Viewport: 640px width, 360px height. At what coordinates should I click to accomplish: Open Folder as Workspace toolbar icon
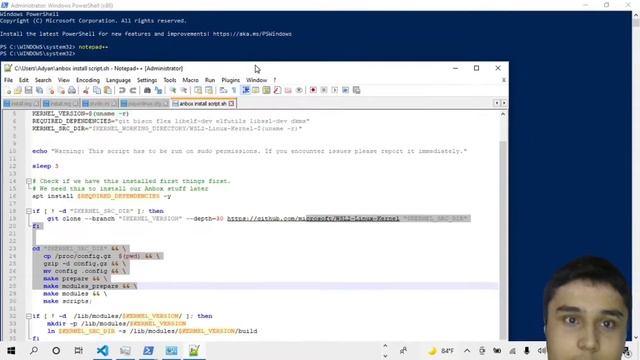288,90
